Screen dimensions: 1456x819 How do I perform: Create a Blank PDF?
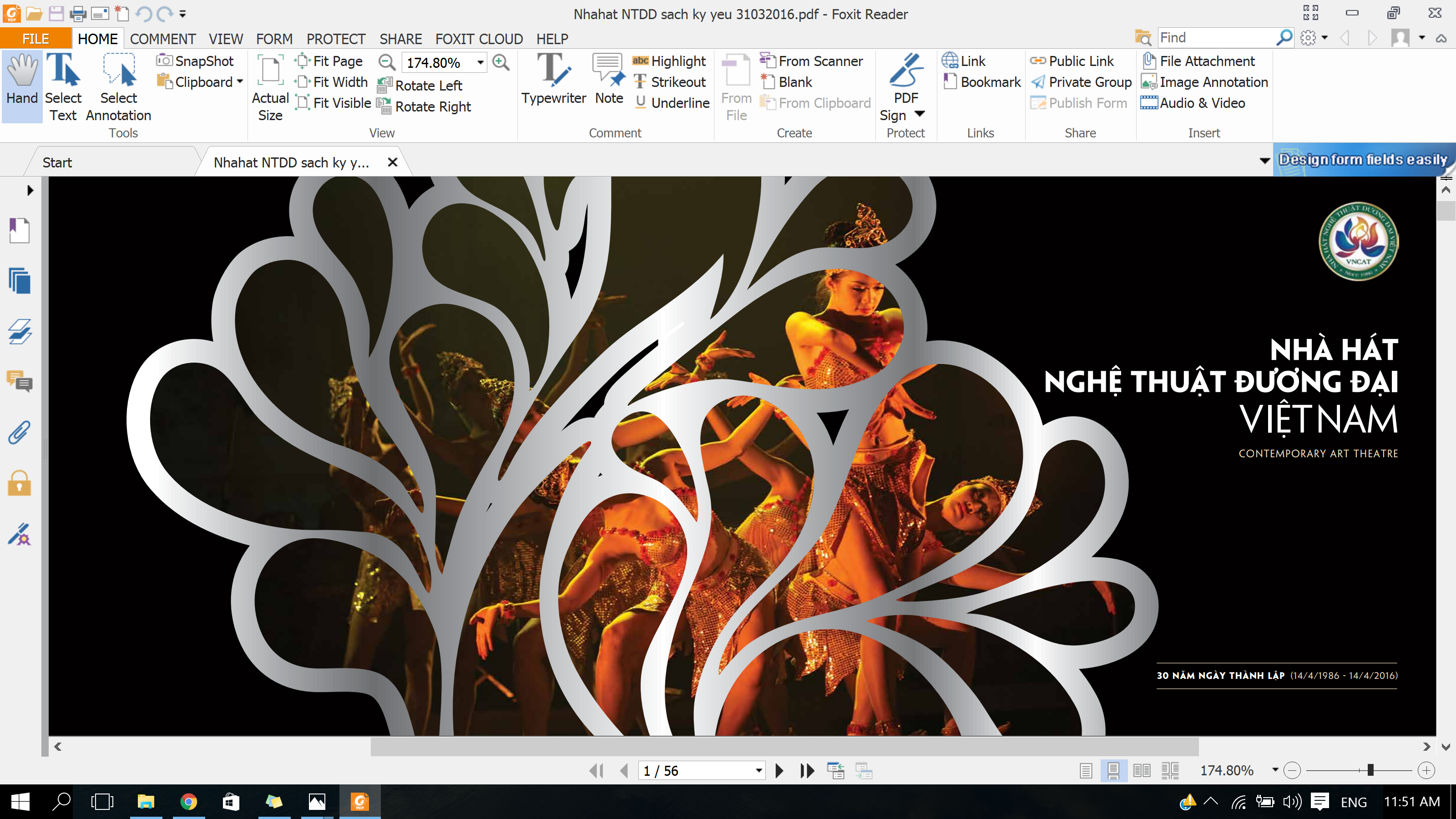point(786,82)
